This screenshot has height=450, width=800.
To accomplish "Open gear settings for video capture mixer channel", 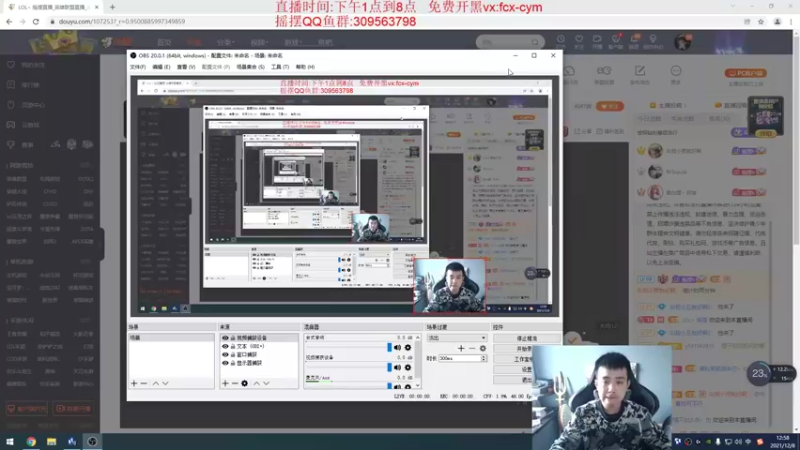I will 408,367.
